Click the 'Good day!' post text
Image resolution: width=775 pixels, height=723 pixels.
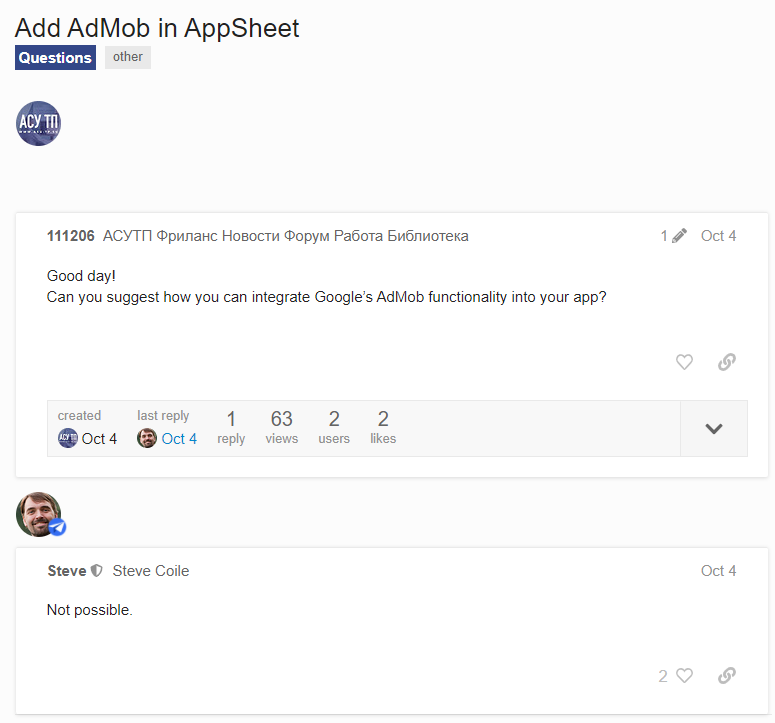pyautogui.click(x=81, y=276)
